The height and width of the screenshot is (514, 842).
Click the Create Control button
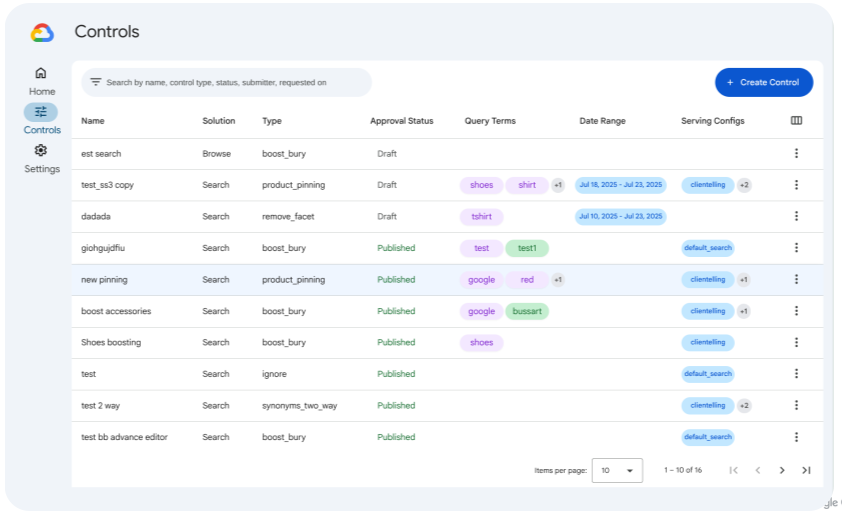point(763,82)
